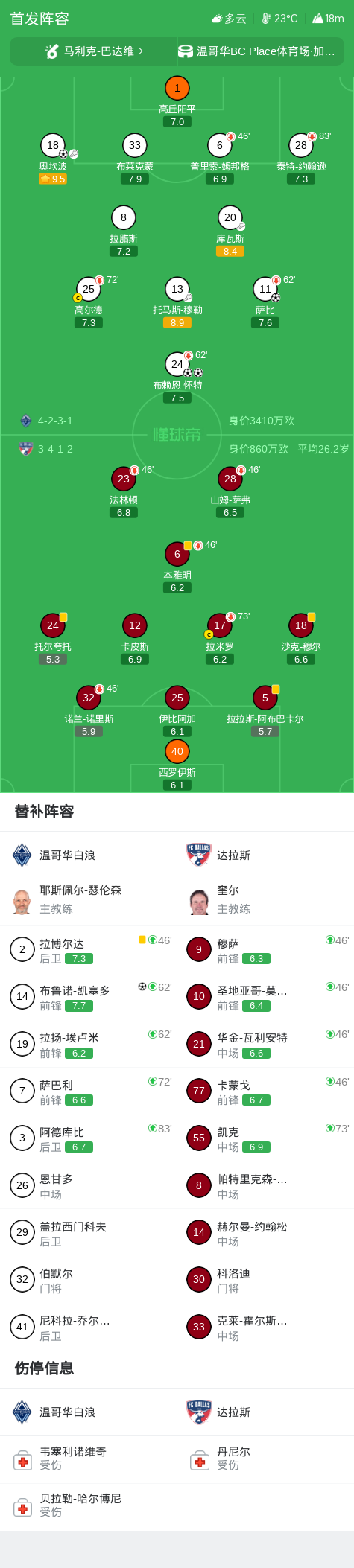Image resolution: width=354 pixels, height=1568 pixels.
Task: Select player number 18 奥坎波
Action: click(53, 145)
